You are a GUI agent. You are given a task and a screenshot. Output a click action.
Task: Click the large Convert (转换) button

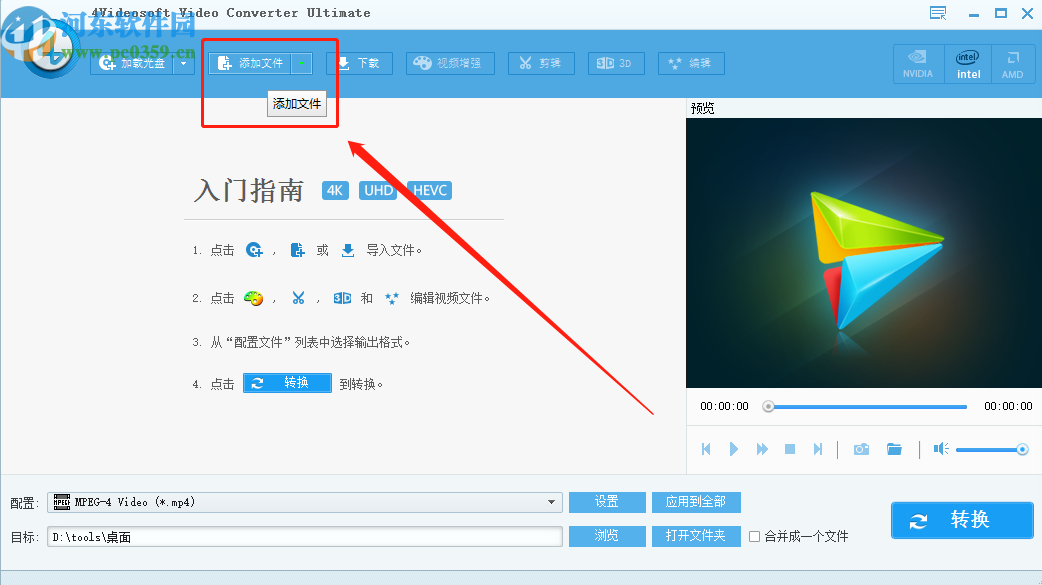pyautogui.click(x=962, y=520)
